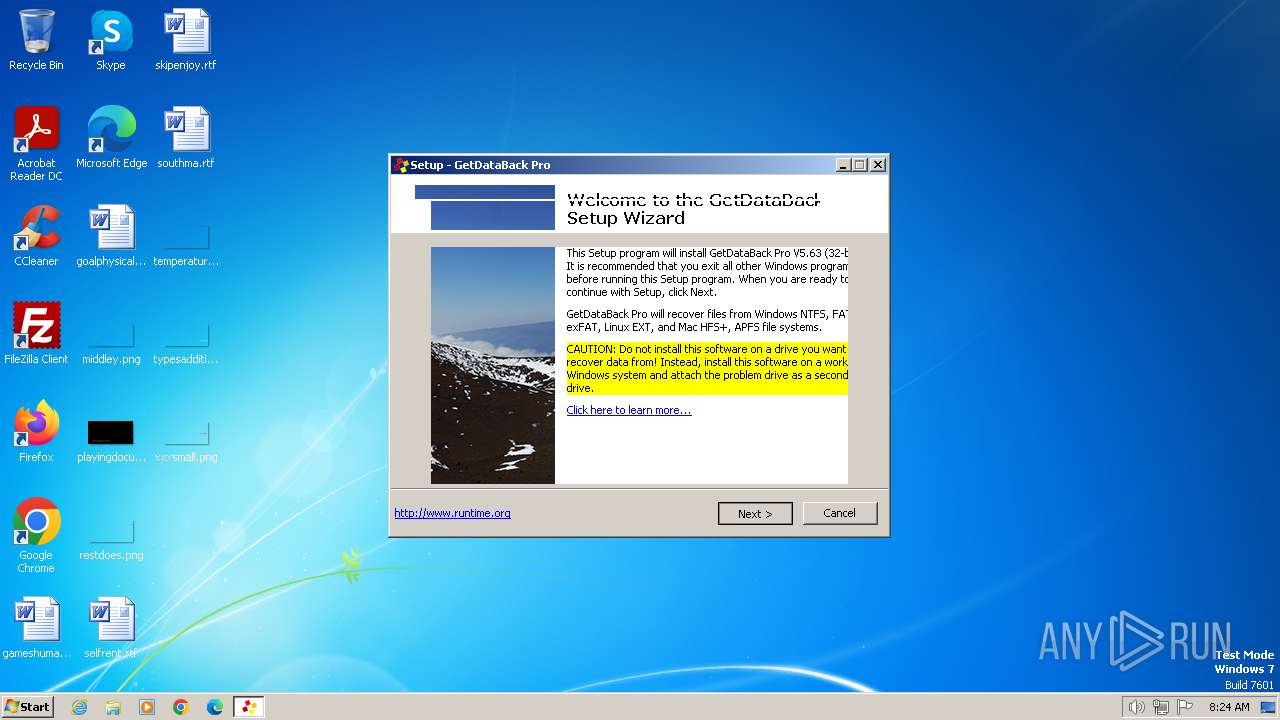Open the http://www.runtime.org link
Viewport: 1280px width, 720px height.
pyautogui.click(x=452, y=513)
